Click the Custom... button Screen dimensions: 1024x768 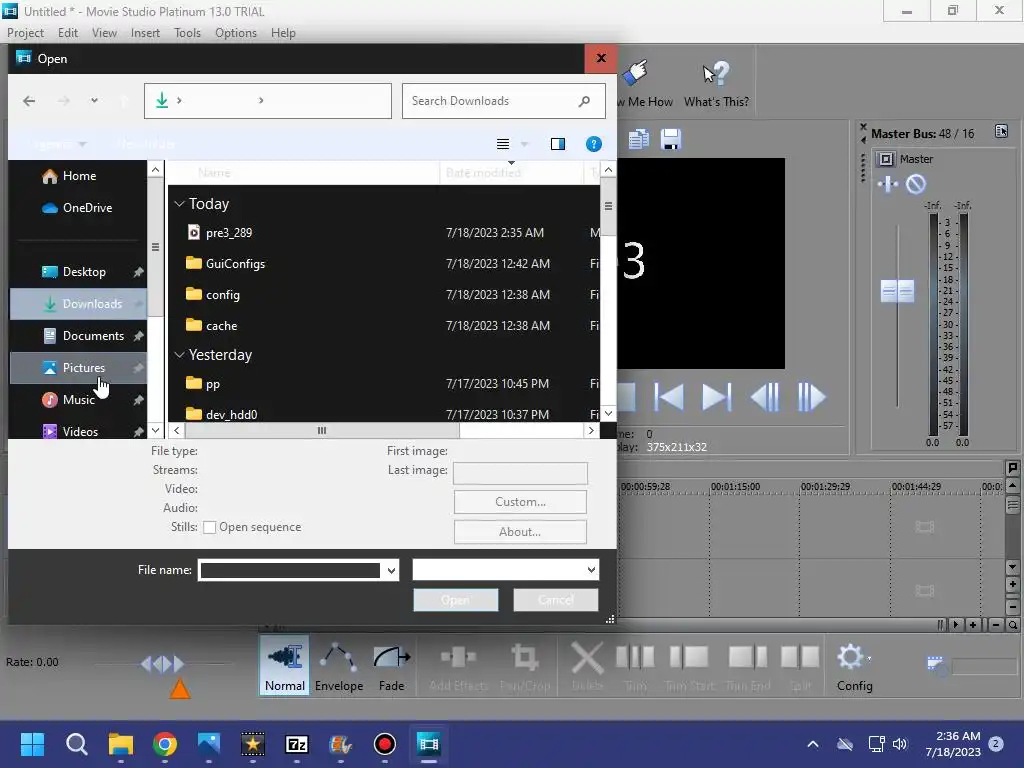point(520,502)
